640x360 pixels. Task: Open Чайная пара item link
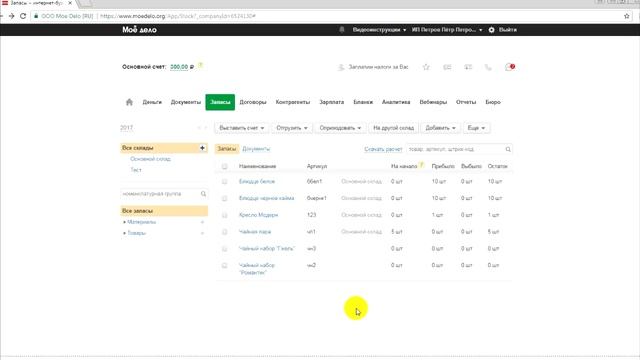point(255,232)
